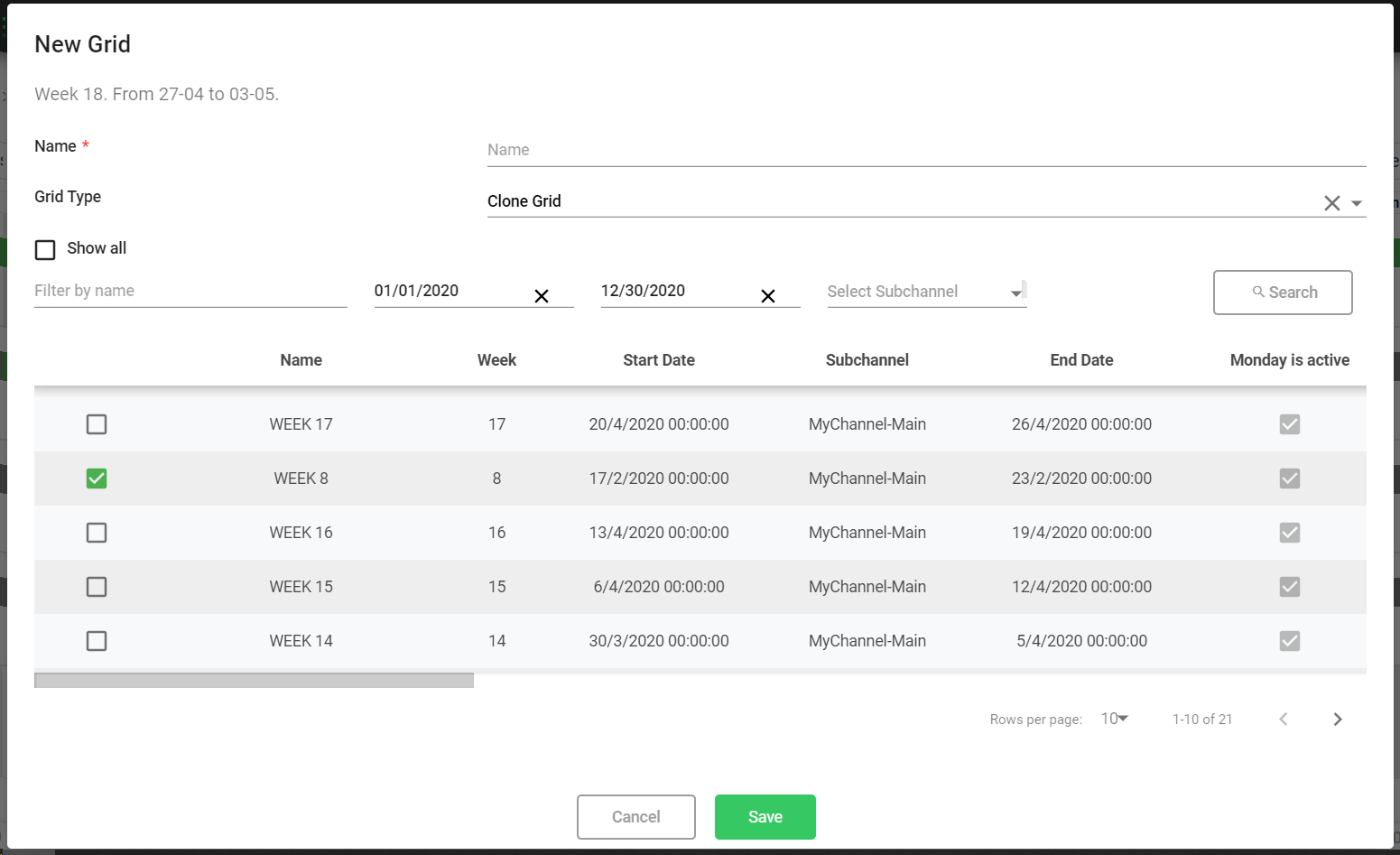Viewport: 1400px width, 855px height.
Task: Sort by the Week column header
Action: tap(496, 360)
